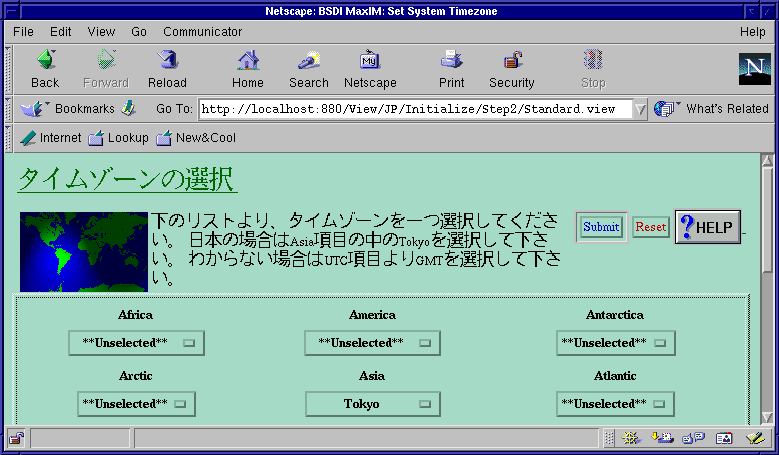Screen dimensions: 779x455
Task: Click the Africa region label
Action: pyautogui.click(x=136, y=315)
